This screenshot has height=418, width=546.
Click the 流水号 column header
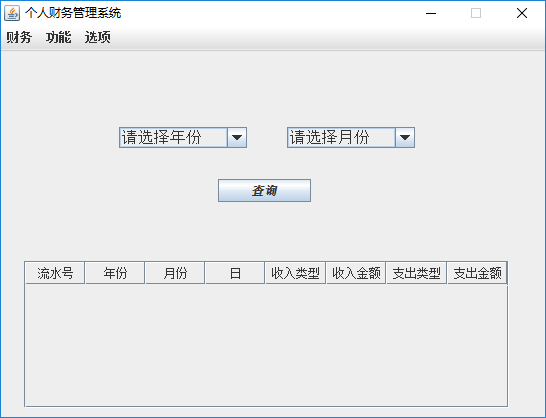pos(55,273)
